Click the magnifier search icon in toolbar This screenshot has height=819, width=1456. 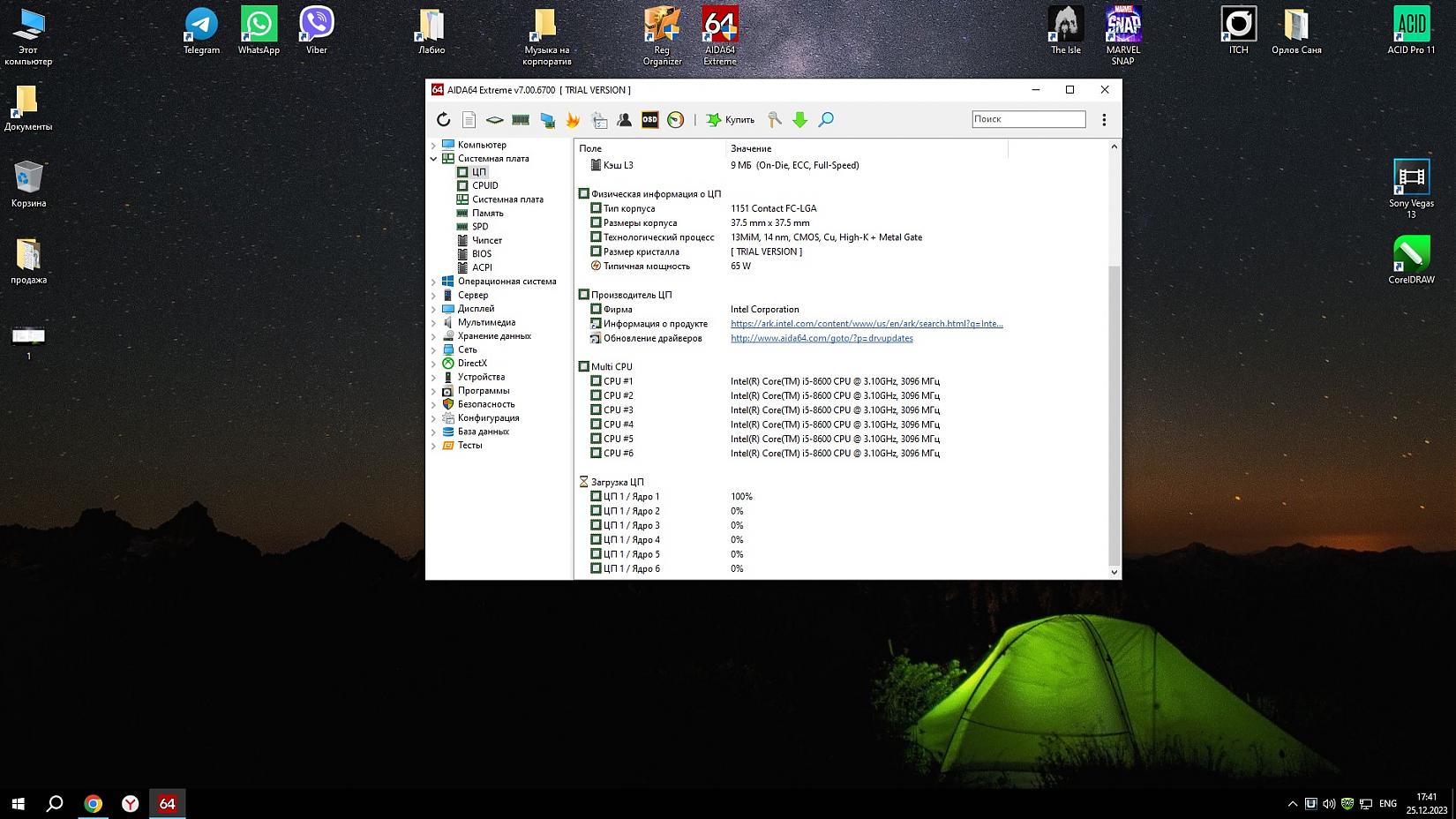(x=826, y=120)
